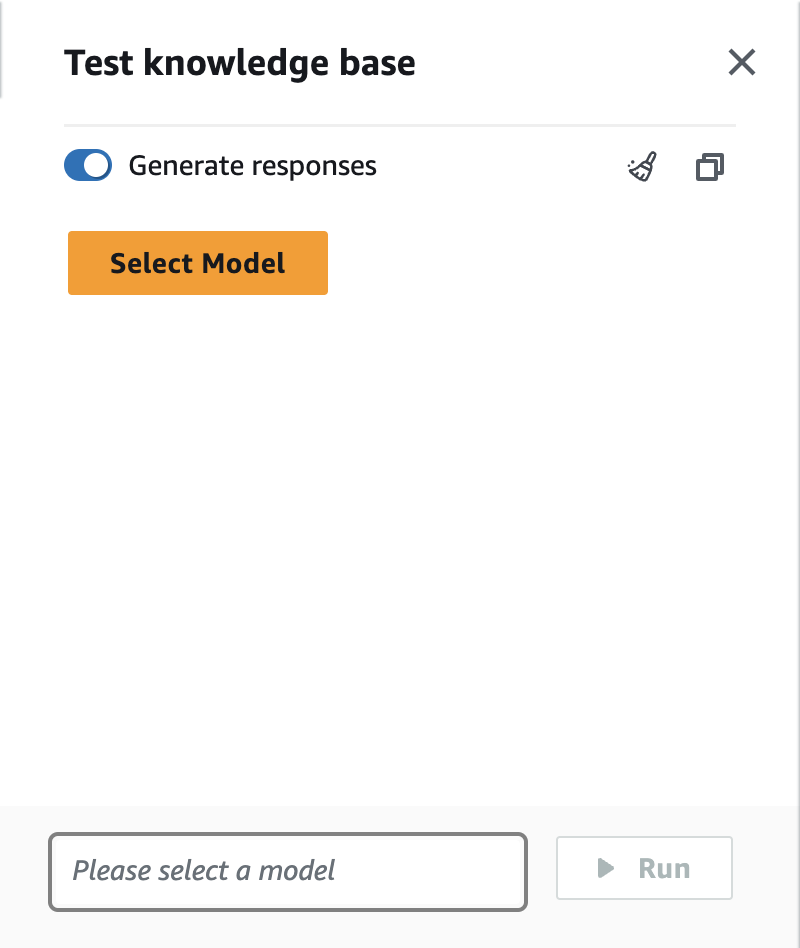Close the Test knowledge base panel
This screenshot has width=800, height=948.
click(741, 63)
